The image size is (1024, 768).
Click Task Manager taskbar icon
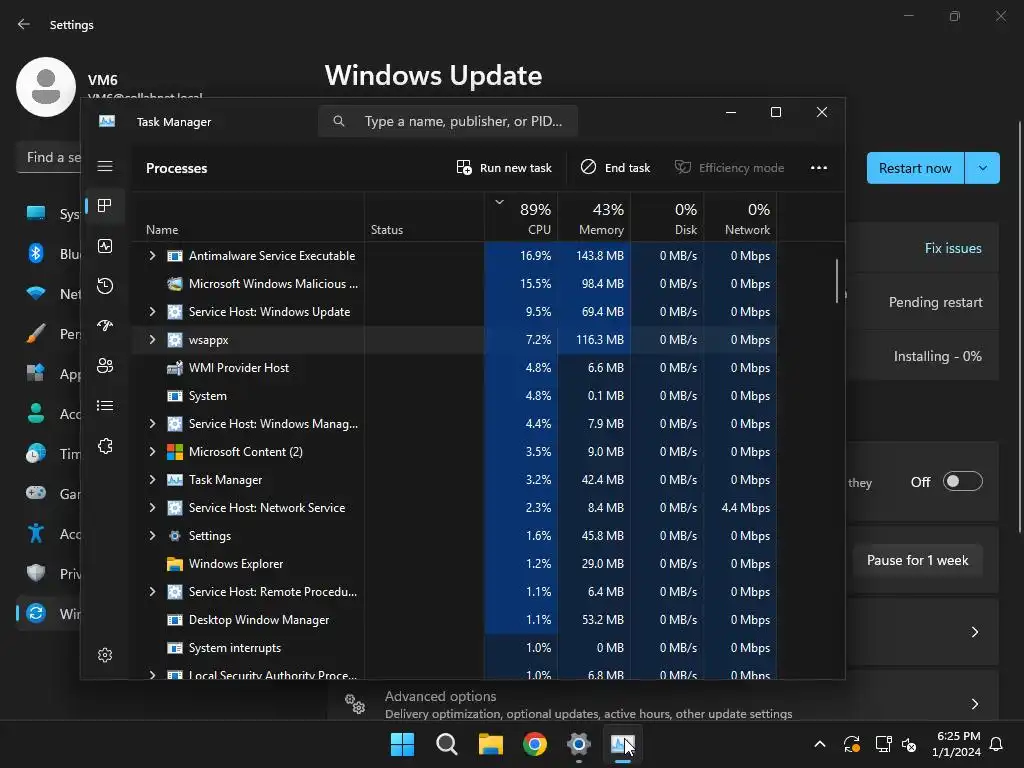coord(622,744)
